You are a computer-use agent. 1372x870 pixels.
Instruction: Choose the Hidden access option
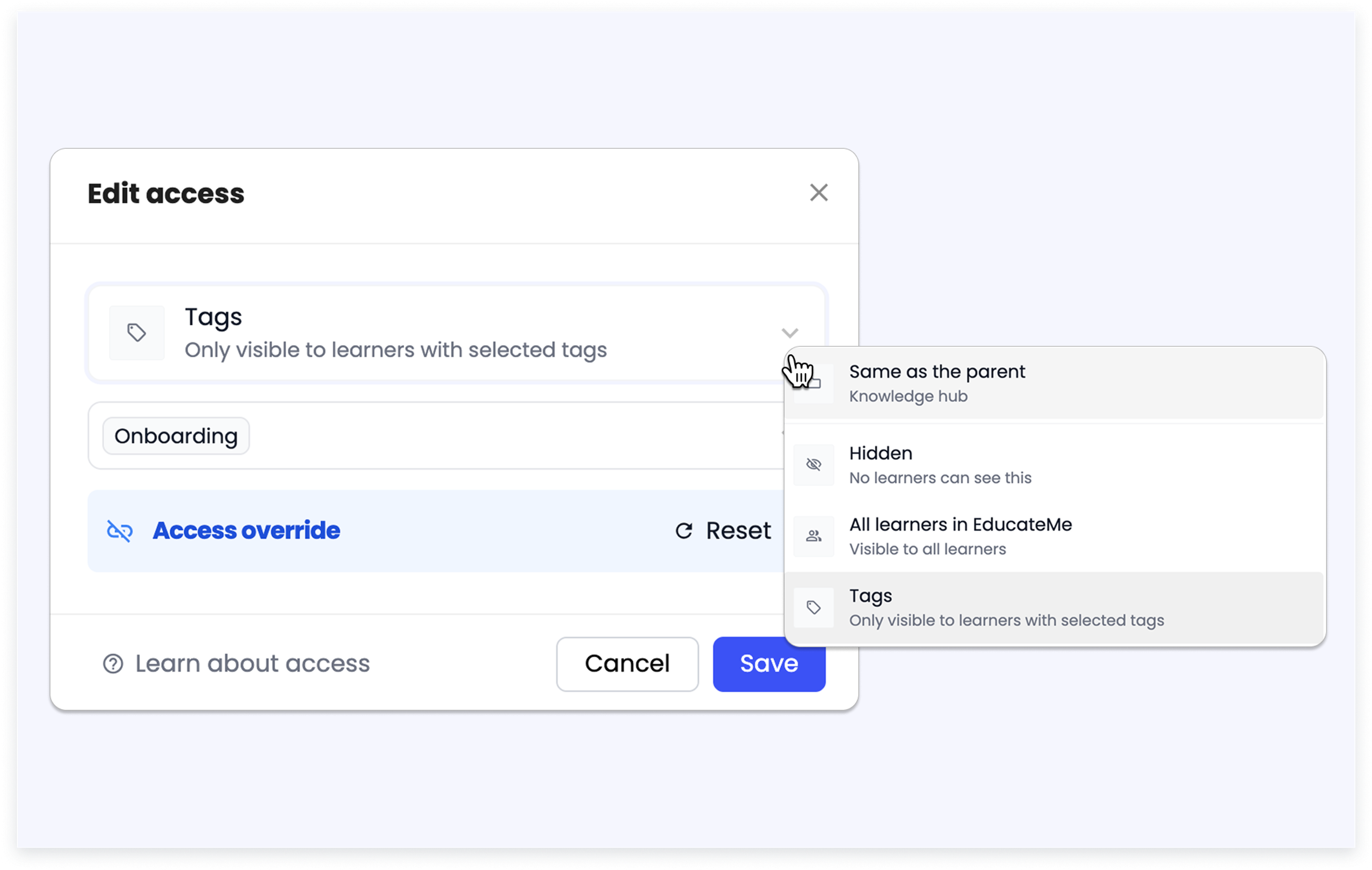1055,464
